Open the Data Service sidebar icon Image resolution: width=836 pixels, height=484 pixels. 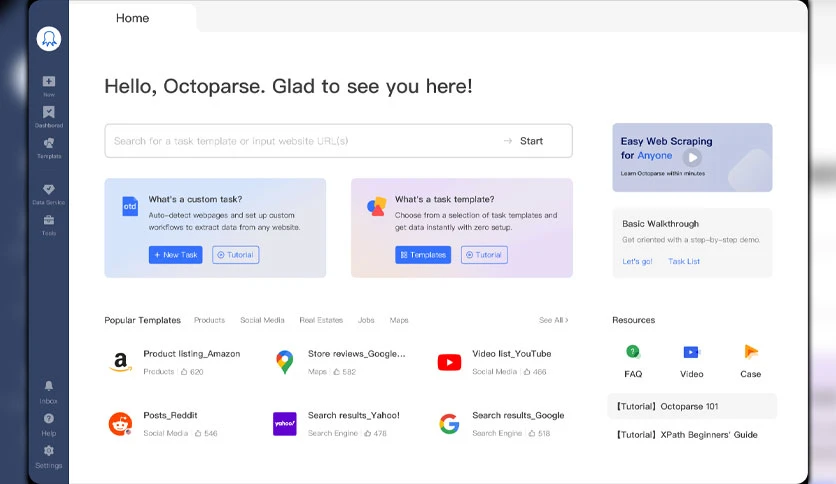pos(49,189)
